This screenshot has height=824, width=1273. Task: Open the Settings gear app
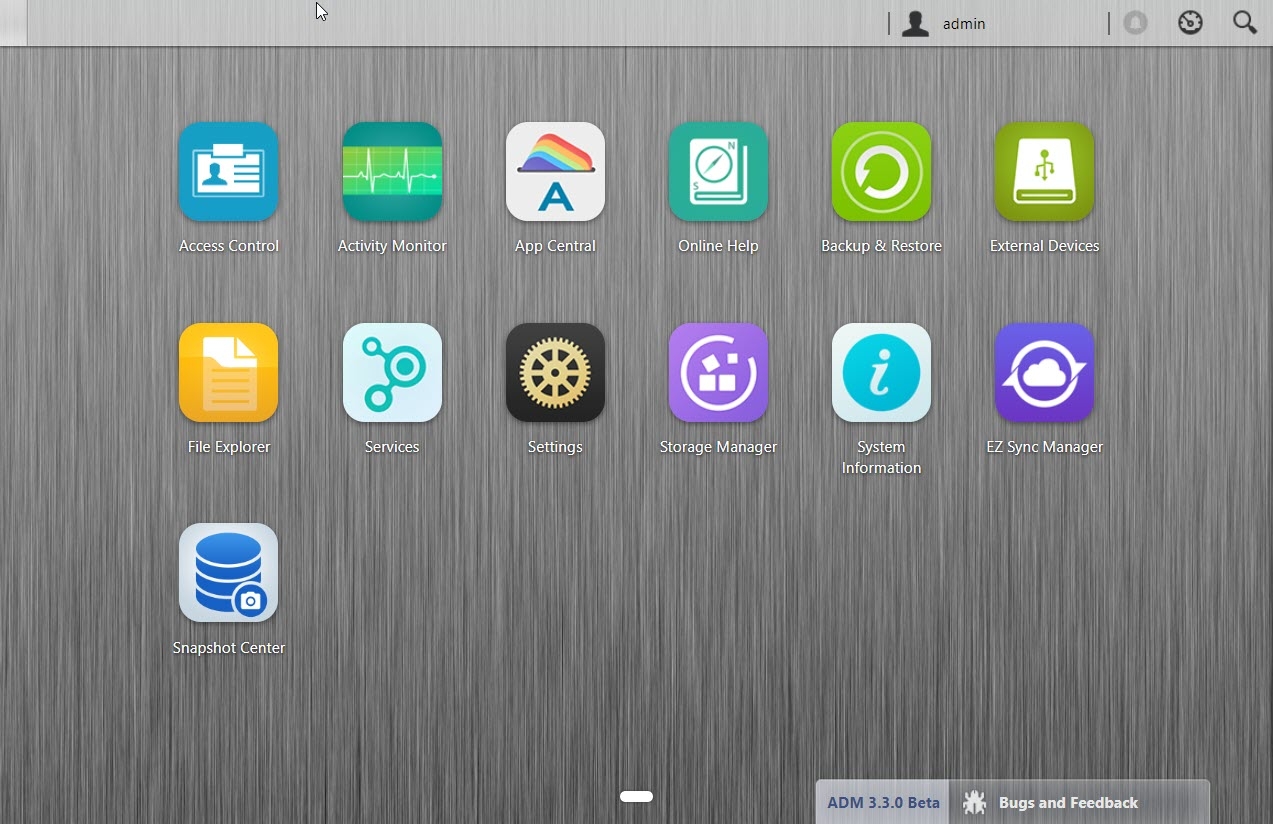click(x=555, y=373)
